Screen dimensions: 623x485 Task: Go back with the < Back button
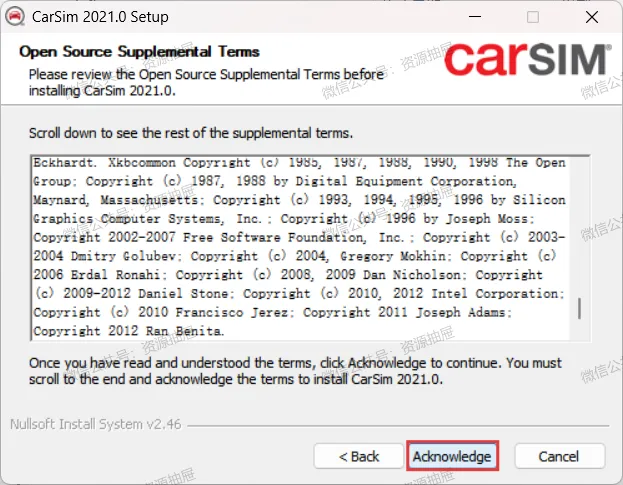[x=359, y=456]
